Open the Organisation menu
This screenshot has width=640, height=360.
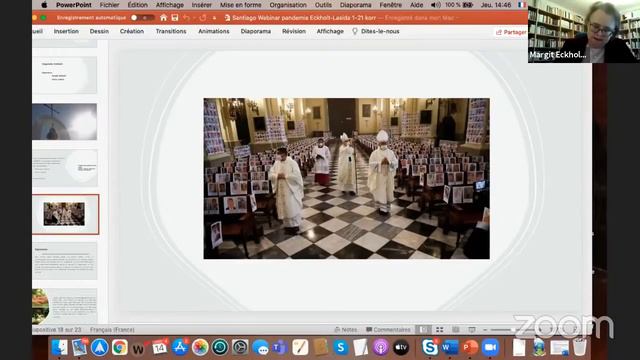288,5
